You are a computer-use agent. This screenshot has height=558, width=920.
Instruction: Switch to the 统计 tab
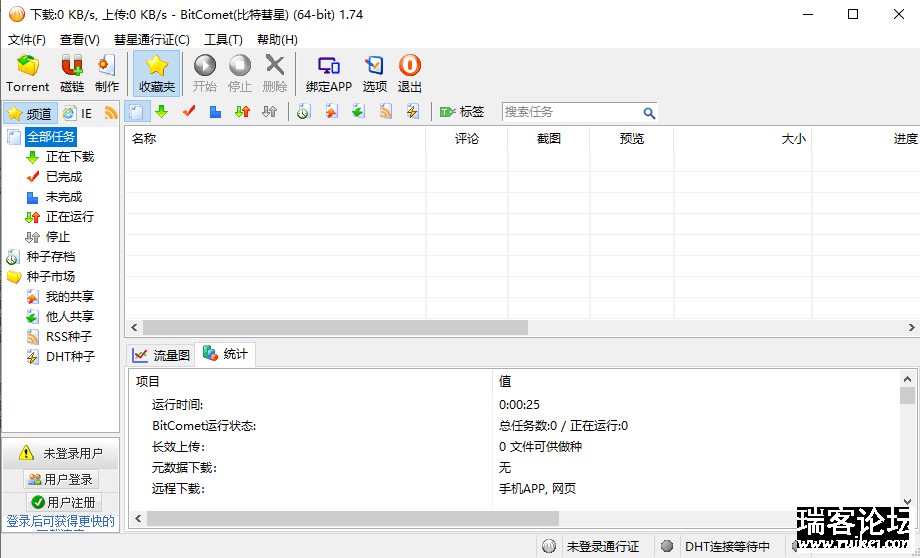tap(225, 354)
